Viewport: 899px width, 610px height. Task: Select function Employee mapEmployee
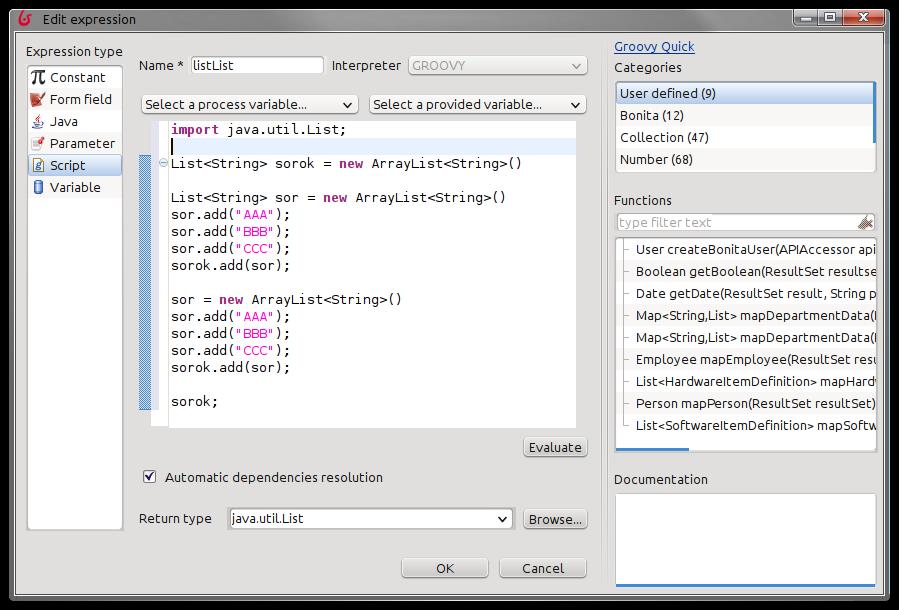[755, 359]
